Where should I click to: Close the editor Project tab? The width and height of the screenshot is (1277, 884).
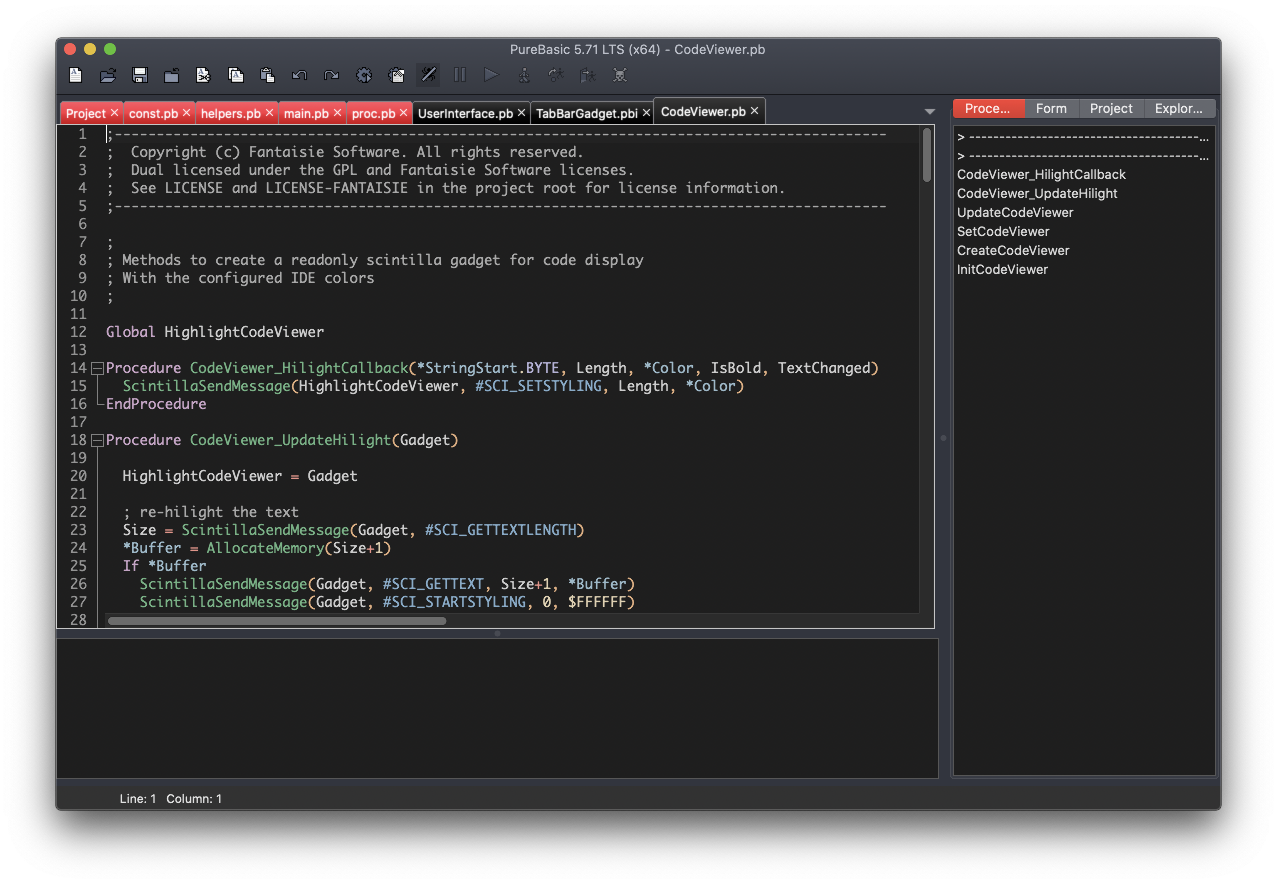point(115,113)
